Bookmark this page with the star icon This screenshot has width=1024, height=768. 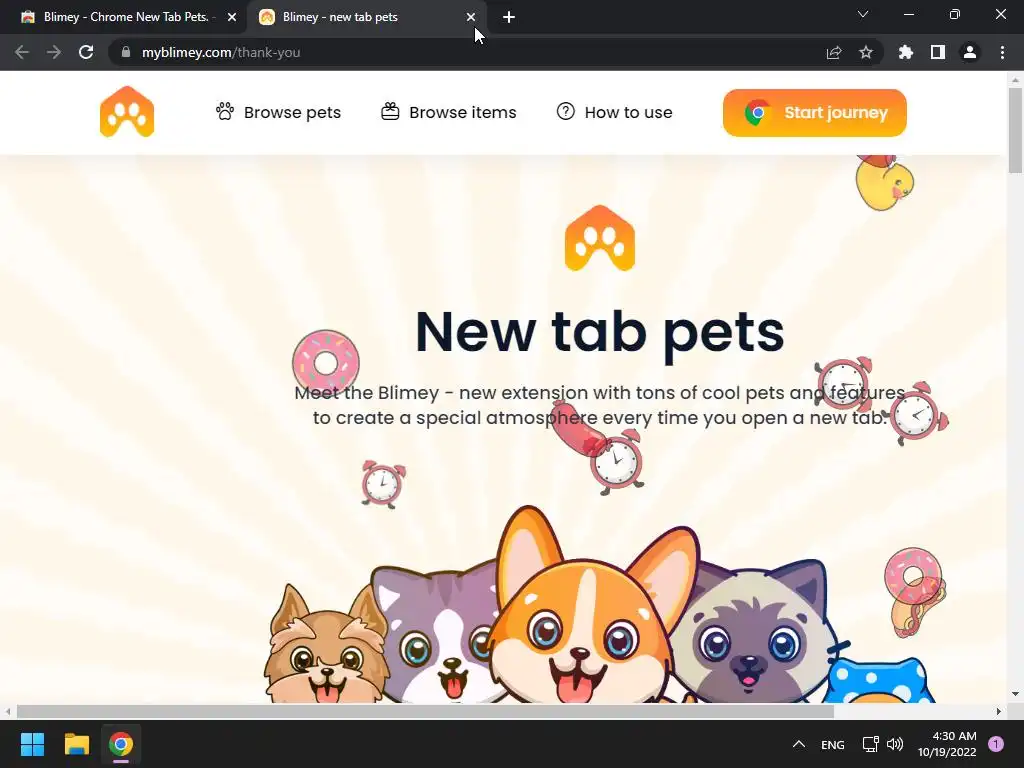[866, 52]
